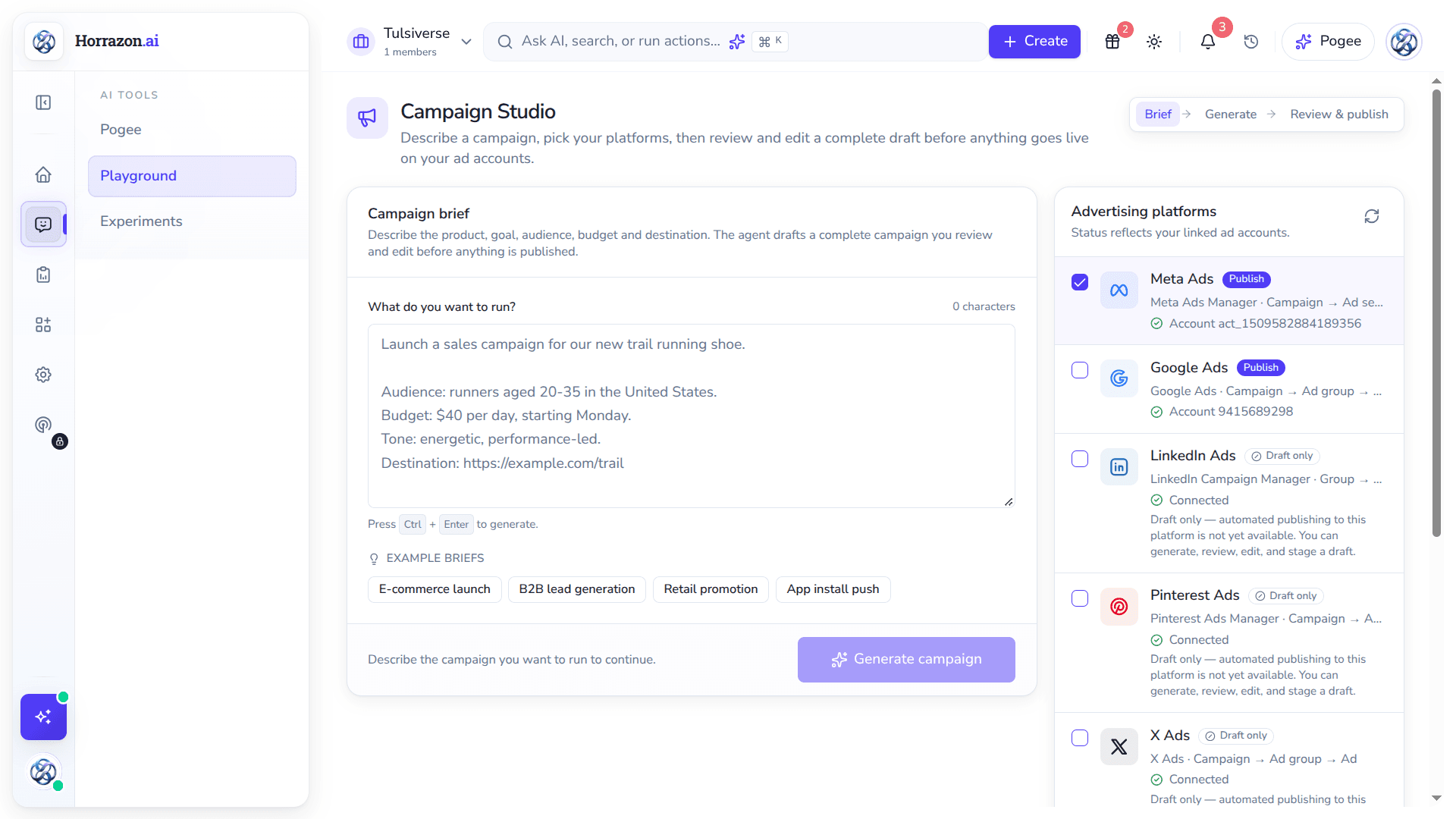Click into the campaign brief text area
Viewport: 1456px width, 819px height.
coord(692,416)
